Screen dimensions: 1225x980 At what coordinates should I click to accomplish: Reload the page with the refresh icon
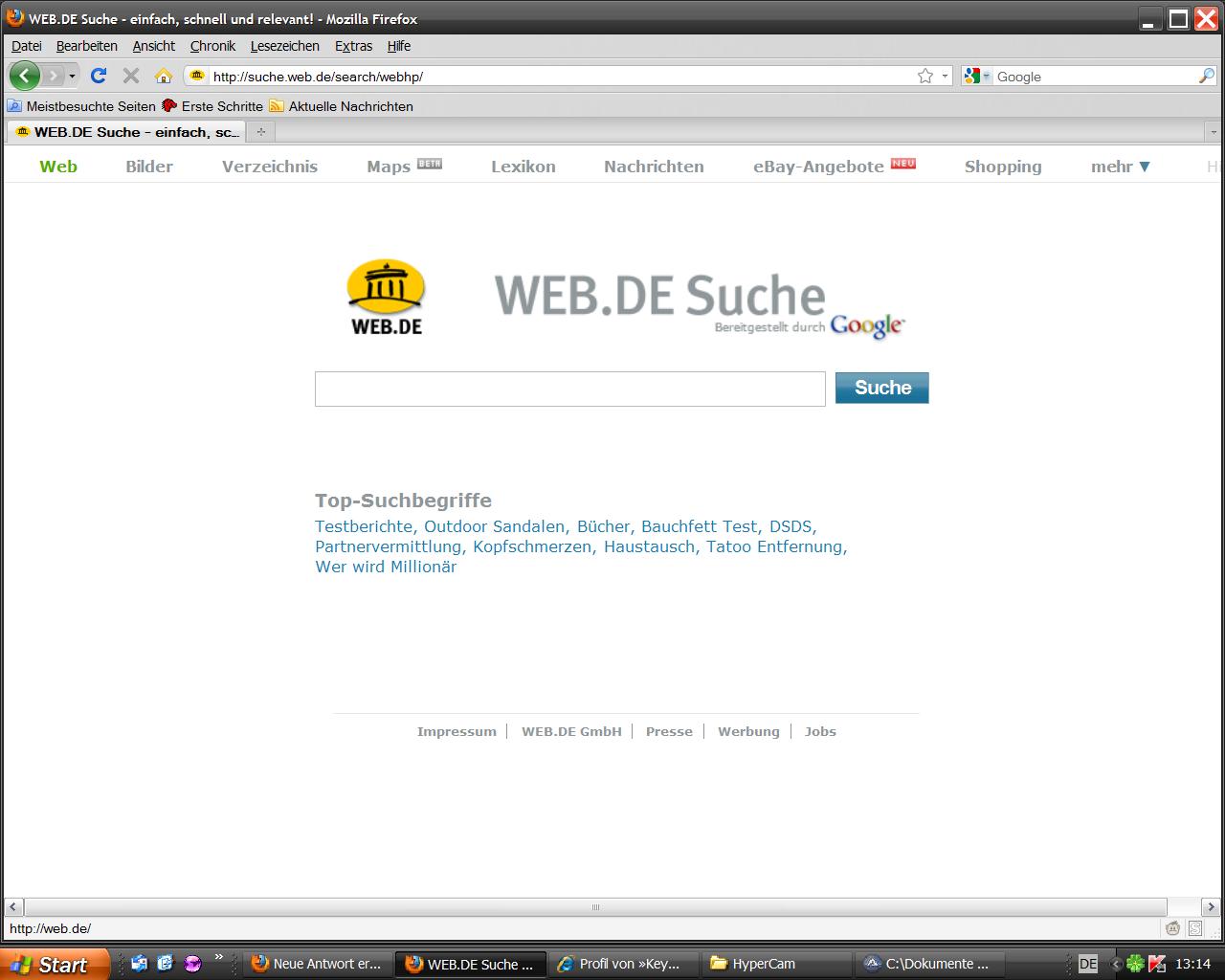coord(98,76)
